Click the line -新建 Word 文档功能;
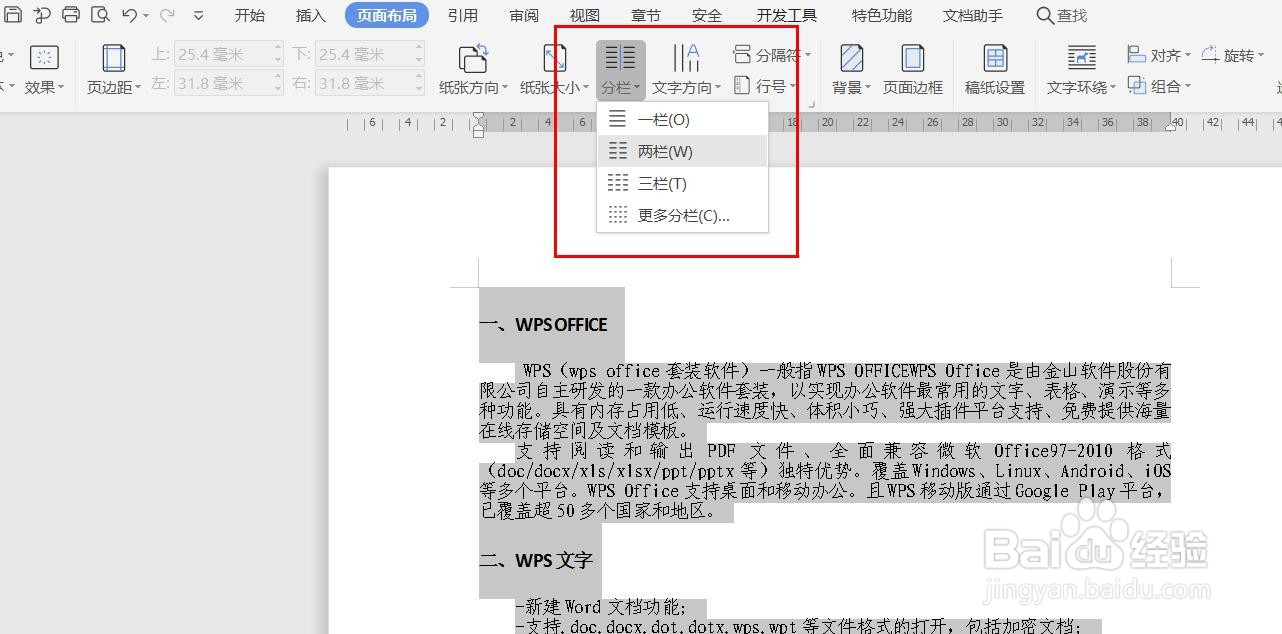Screen dimensions: 1282x634 [x=600, y=607]
